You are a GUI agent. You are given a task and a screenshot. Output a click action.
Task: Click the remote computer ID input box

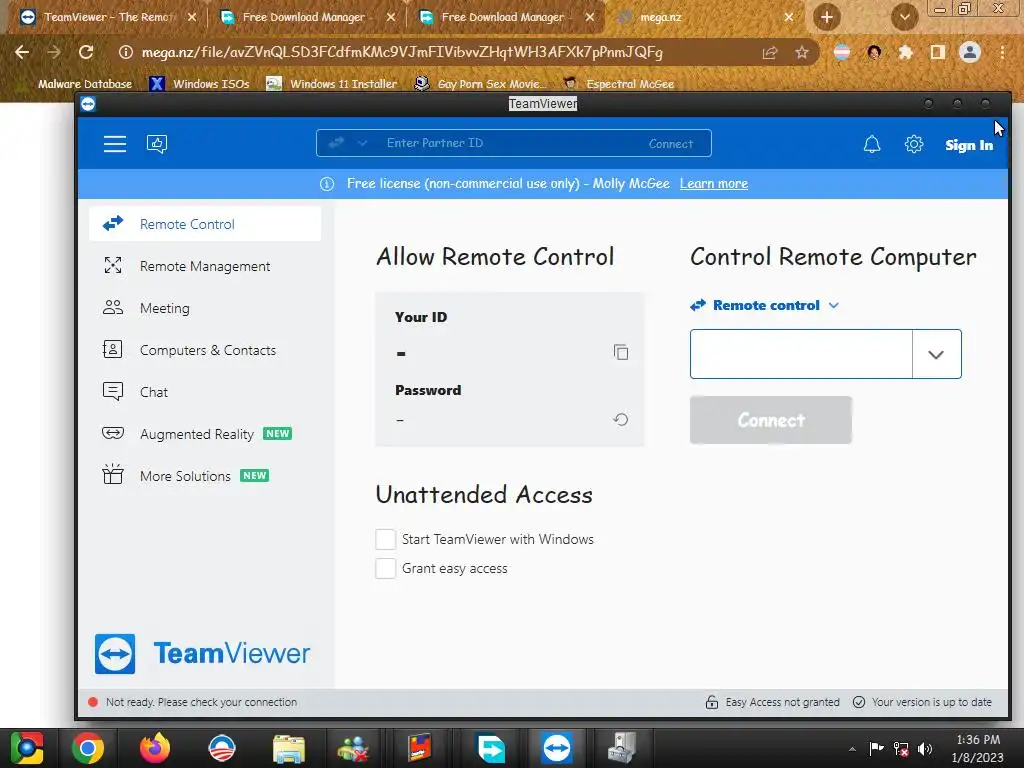pyautogui.click(x=801, y=354)
